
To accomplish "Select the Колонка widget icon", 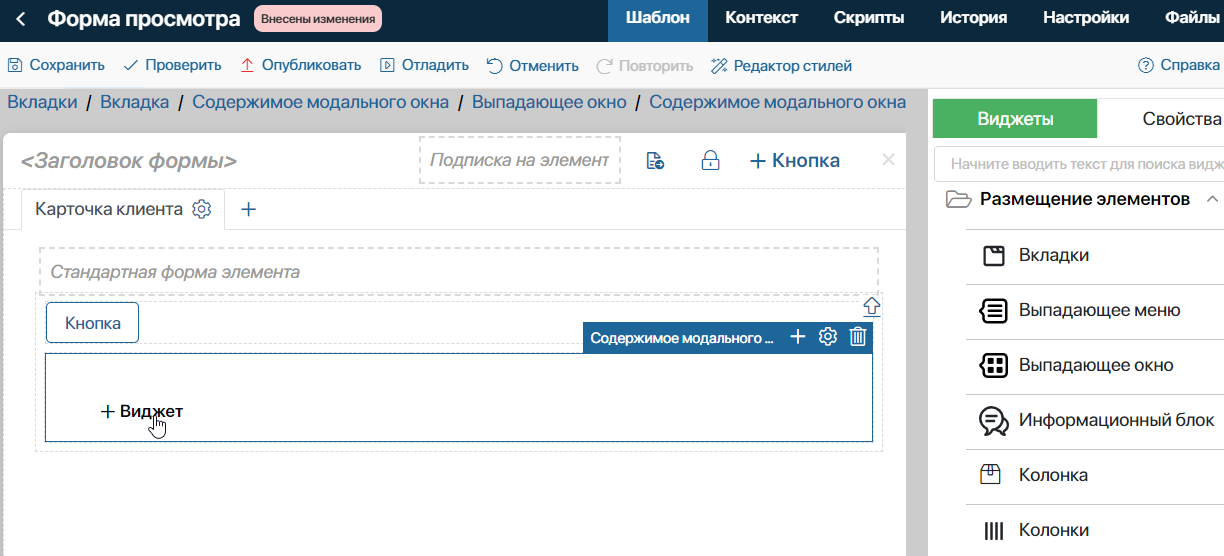I will pos(992,475).
